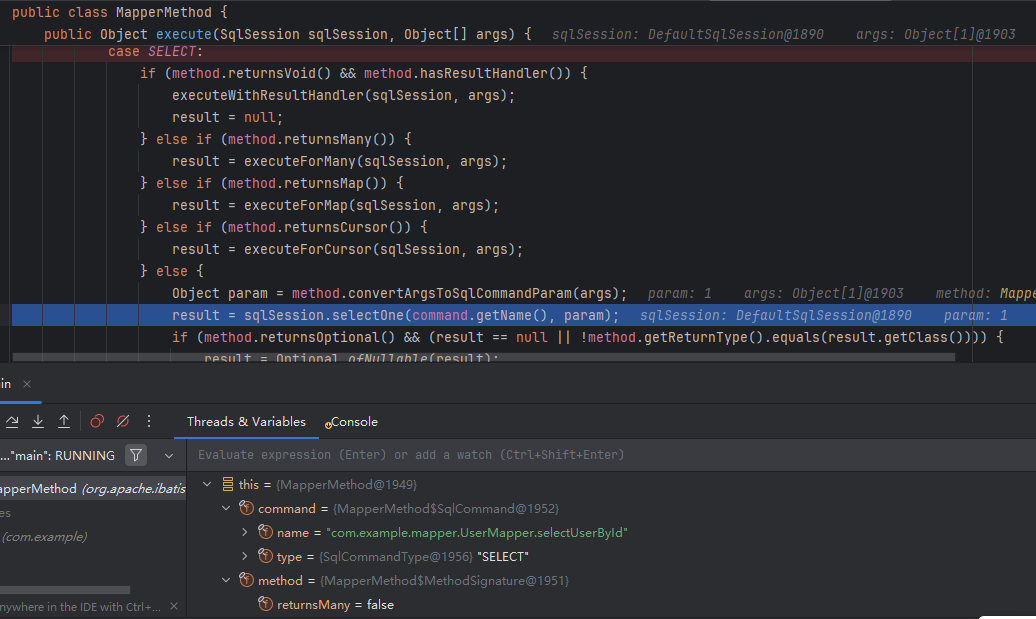Click the execute method name
1036x619 pixels.
click(x=184, y=34)
